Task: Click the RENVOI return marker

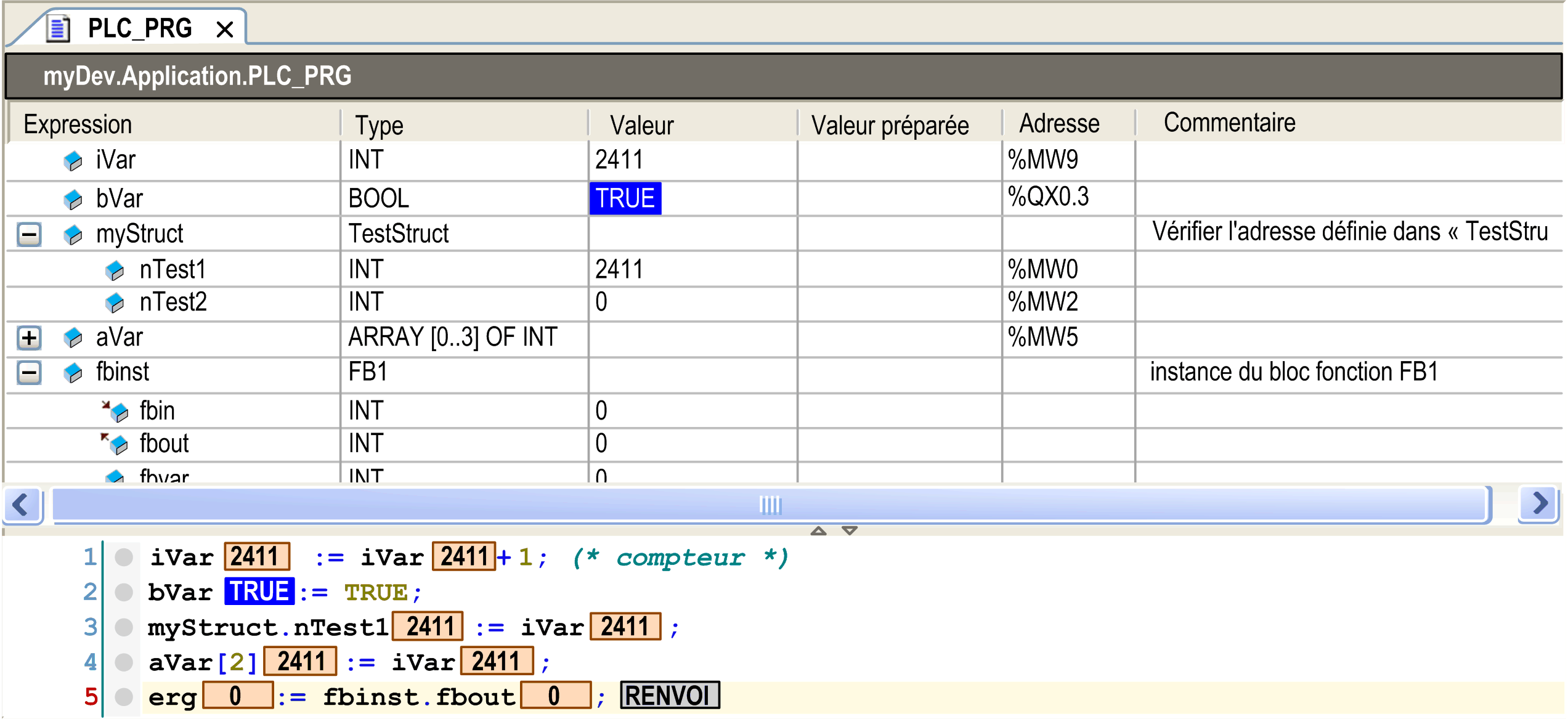Action: (669, 696)
